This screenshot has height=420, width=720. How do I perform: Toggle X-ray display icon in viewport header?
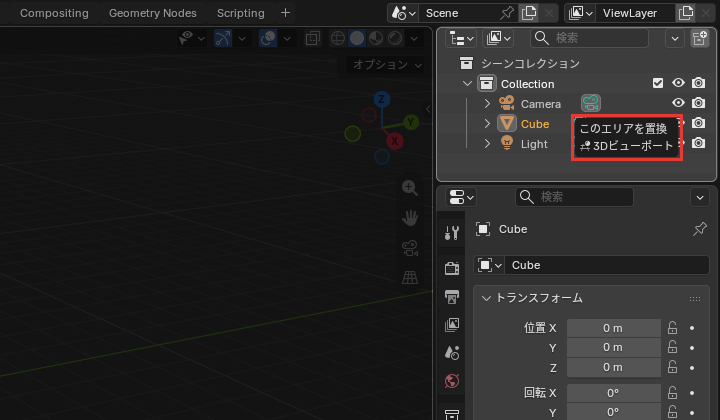313,38
